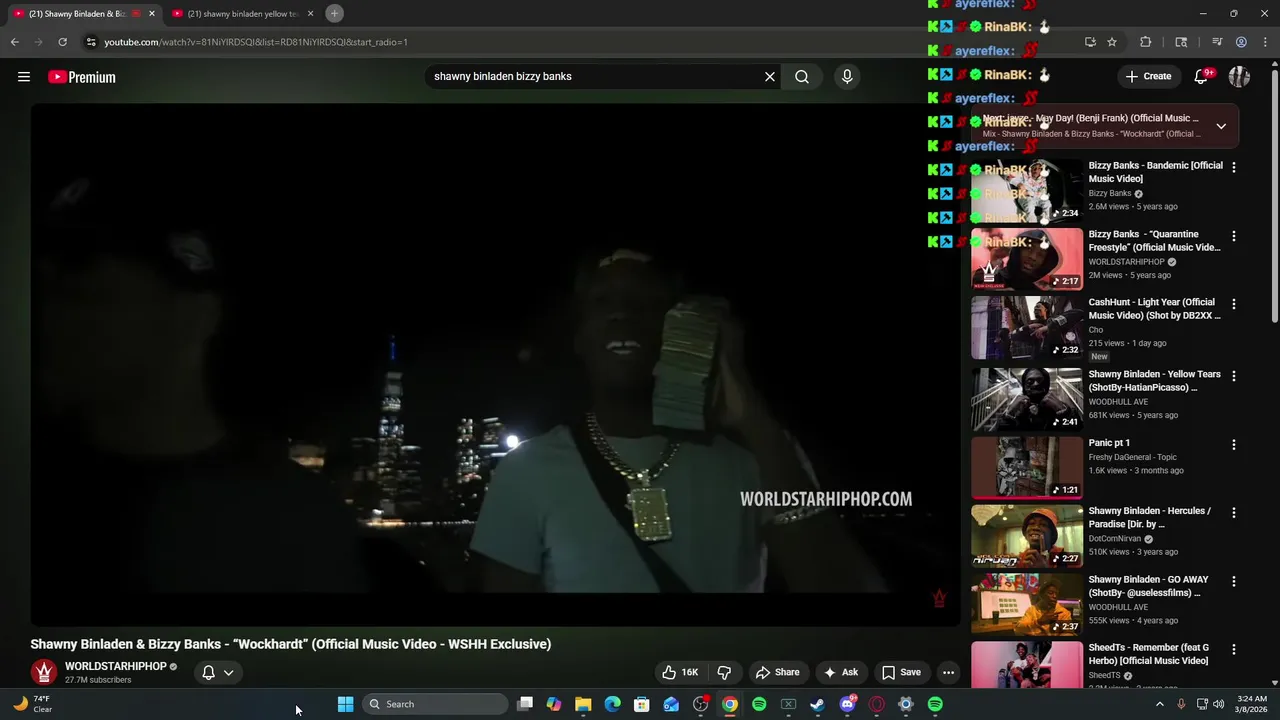Click the video player to pause
1280x720 pixels.
(495, 365)
